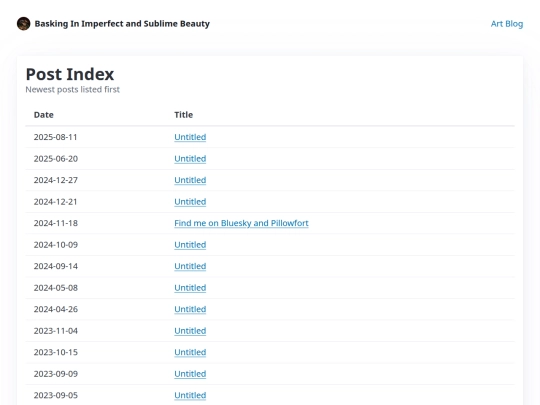The height and width of the screenshot is (405, 540).
Task: Open Find me on Bluesky and Pillowfort post
Action: 241,223
